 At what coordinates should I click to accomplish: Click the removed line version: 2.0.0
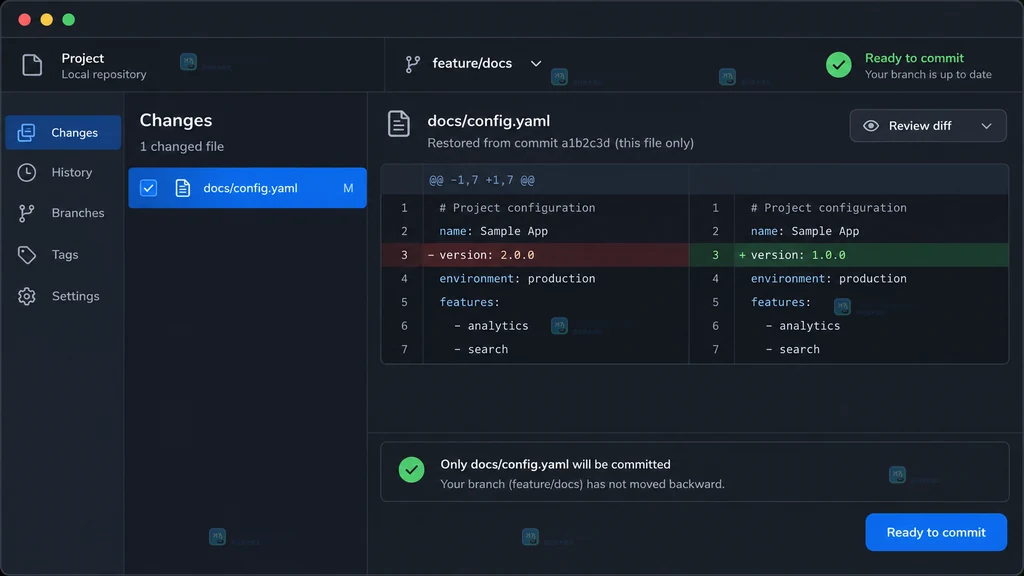535,255
